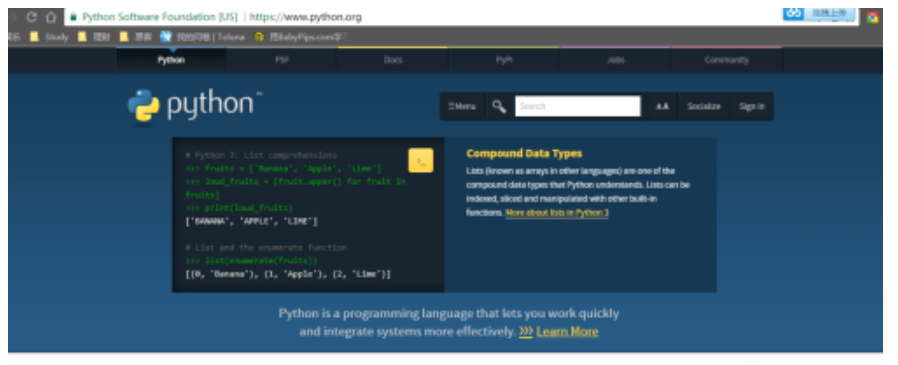
Task: Click the Compound Data Types heading
Action: point(524,154)
